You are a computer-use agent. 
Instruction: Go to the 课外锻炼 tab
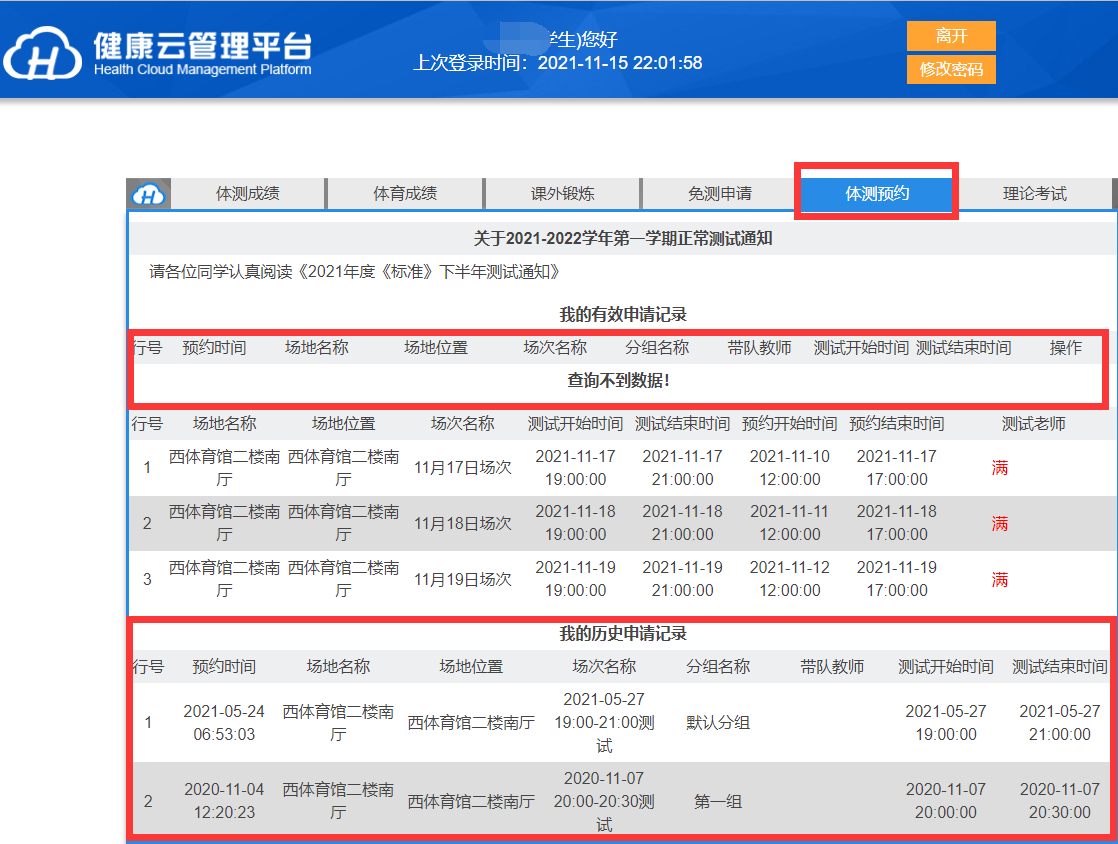(562, 194)
